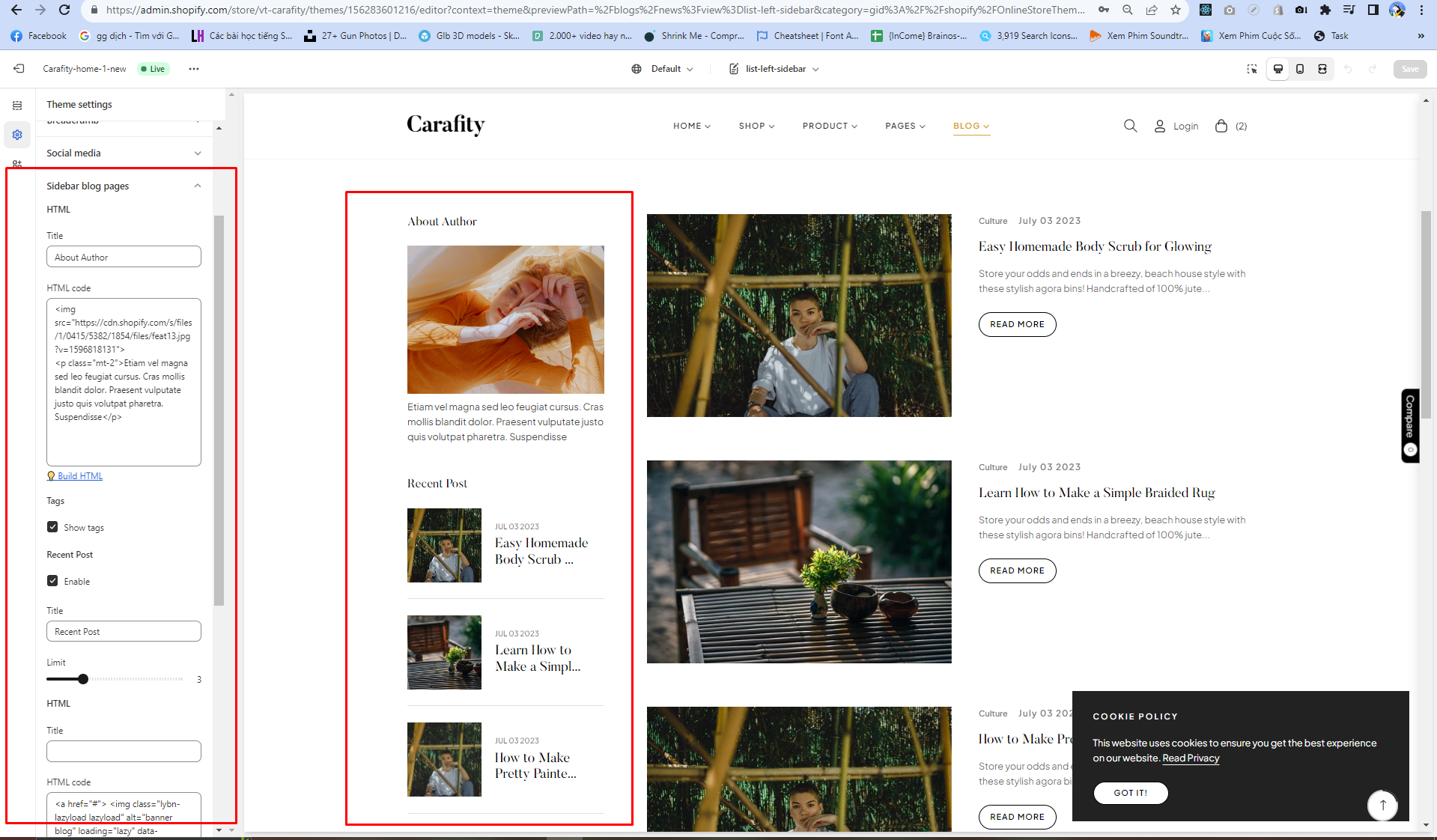The height and width of the screenshot is (840, 1437).
Task: Open the Chrome side panel icon
Action: coord(1373,10)
